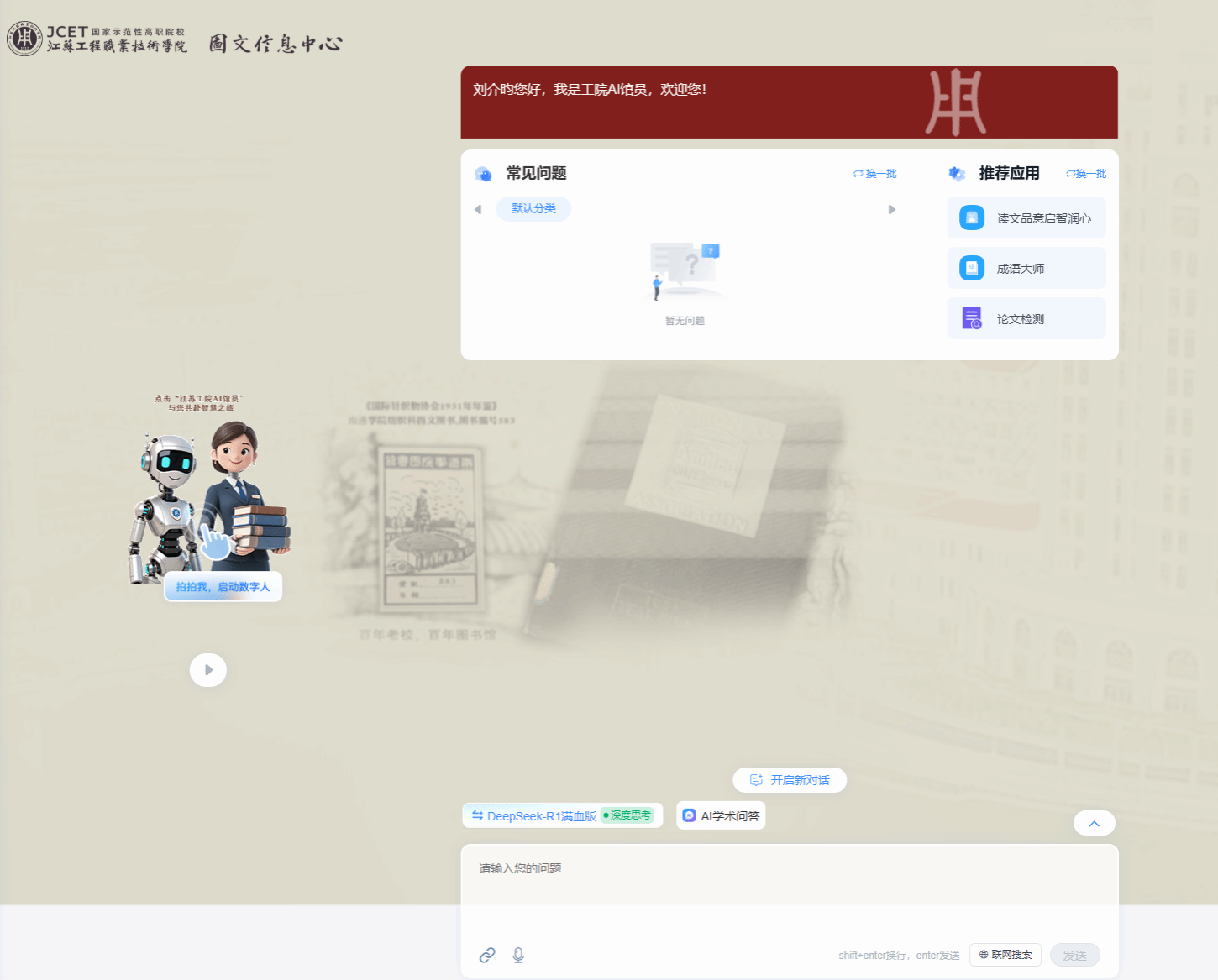Click the JCET school logo emblem
The width and height of the screenshot is (1218, 980).
point(24,38)
